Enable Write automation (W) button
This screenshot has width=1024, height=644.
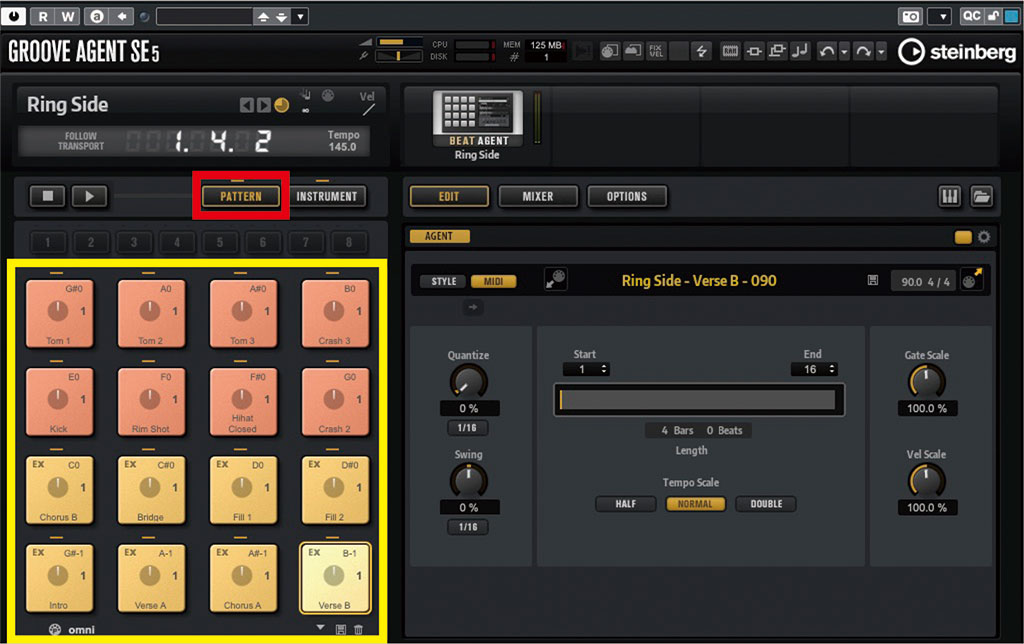[67, 16]
